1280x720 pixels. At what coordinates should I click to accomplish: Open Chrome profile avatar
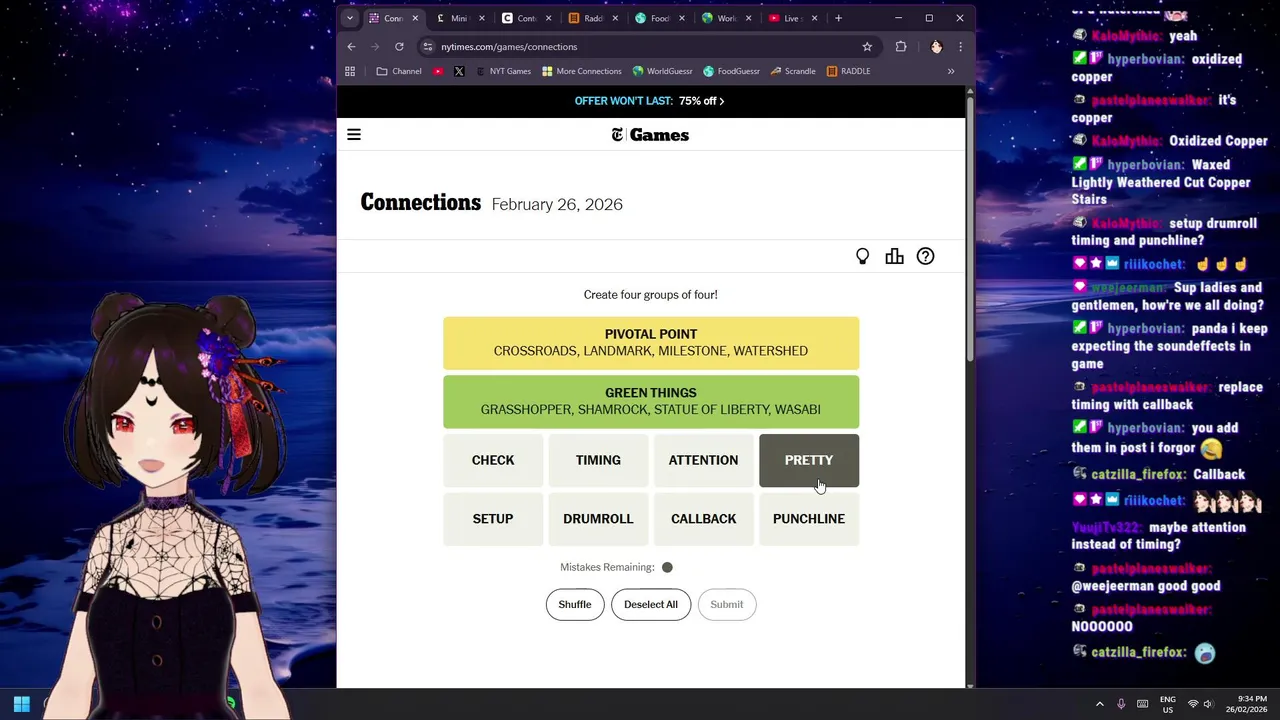936,47
